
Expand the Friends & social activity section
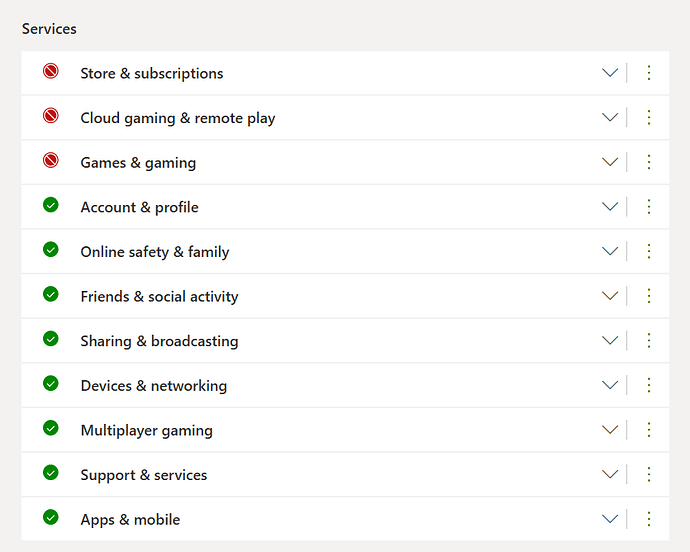[610, 296]
